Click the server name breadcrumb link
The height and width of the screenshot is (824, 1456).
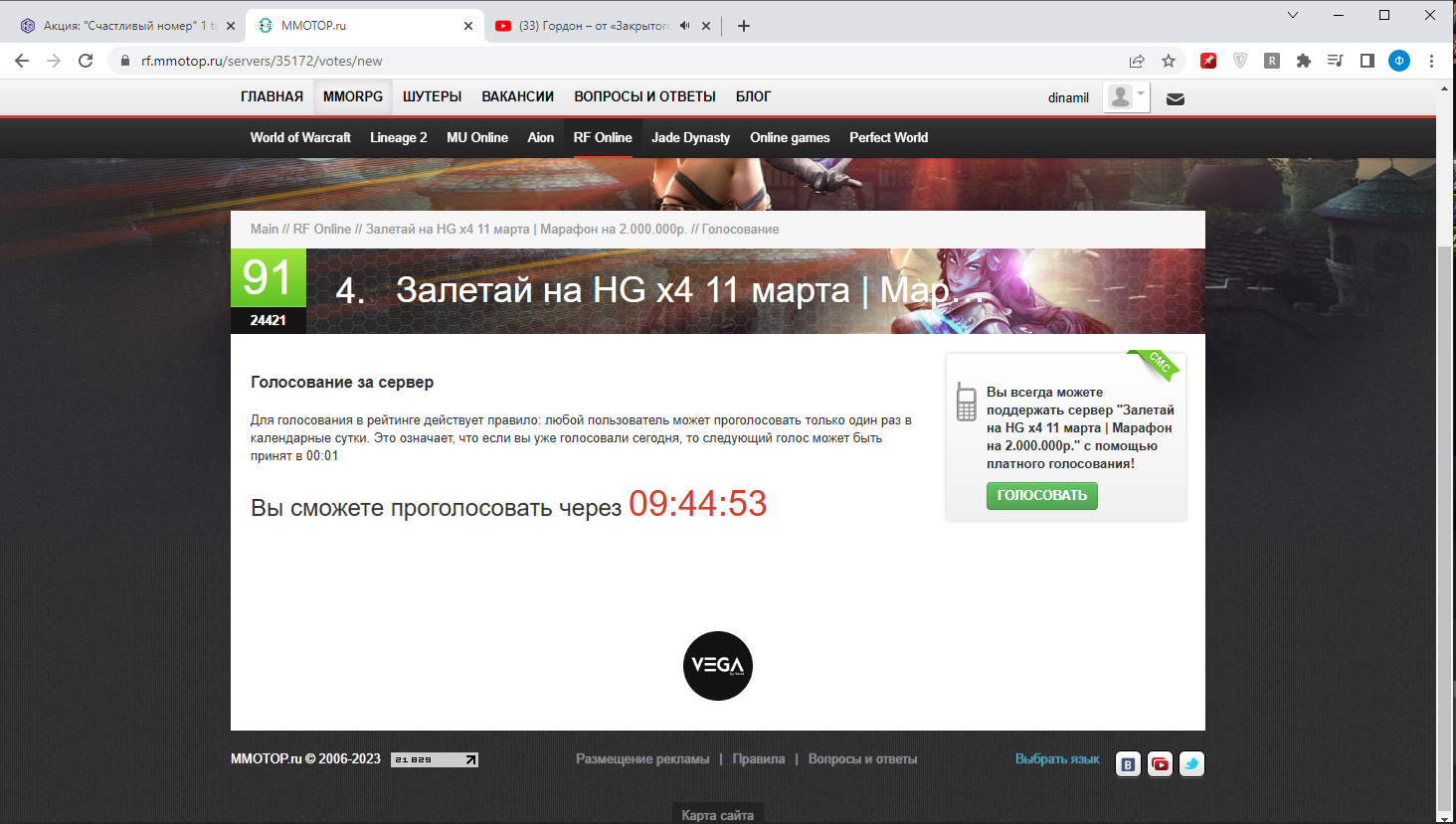pyautogui.click(x=526, y=229)
